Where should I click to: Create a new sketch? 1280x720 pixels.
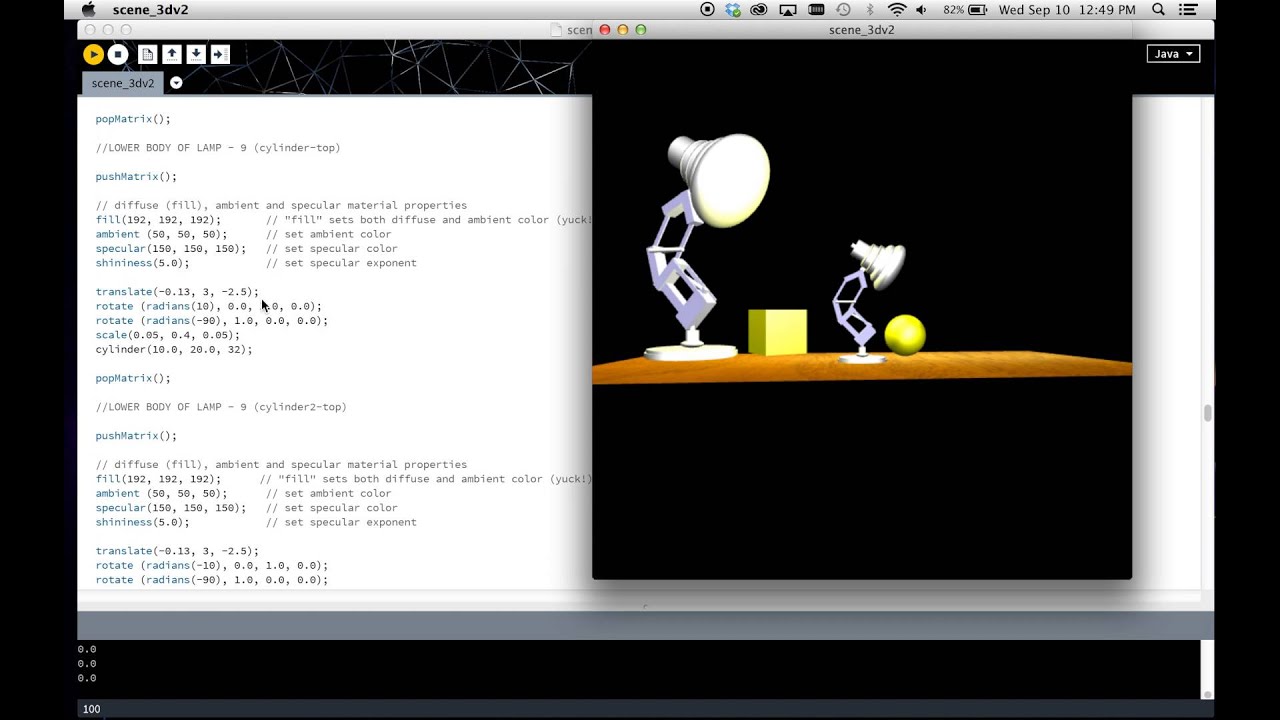[148, 54]
